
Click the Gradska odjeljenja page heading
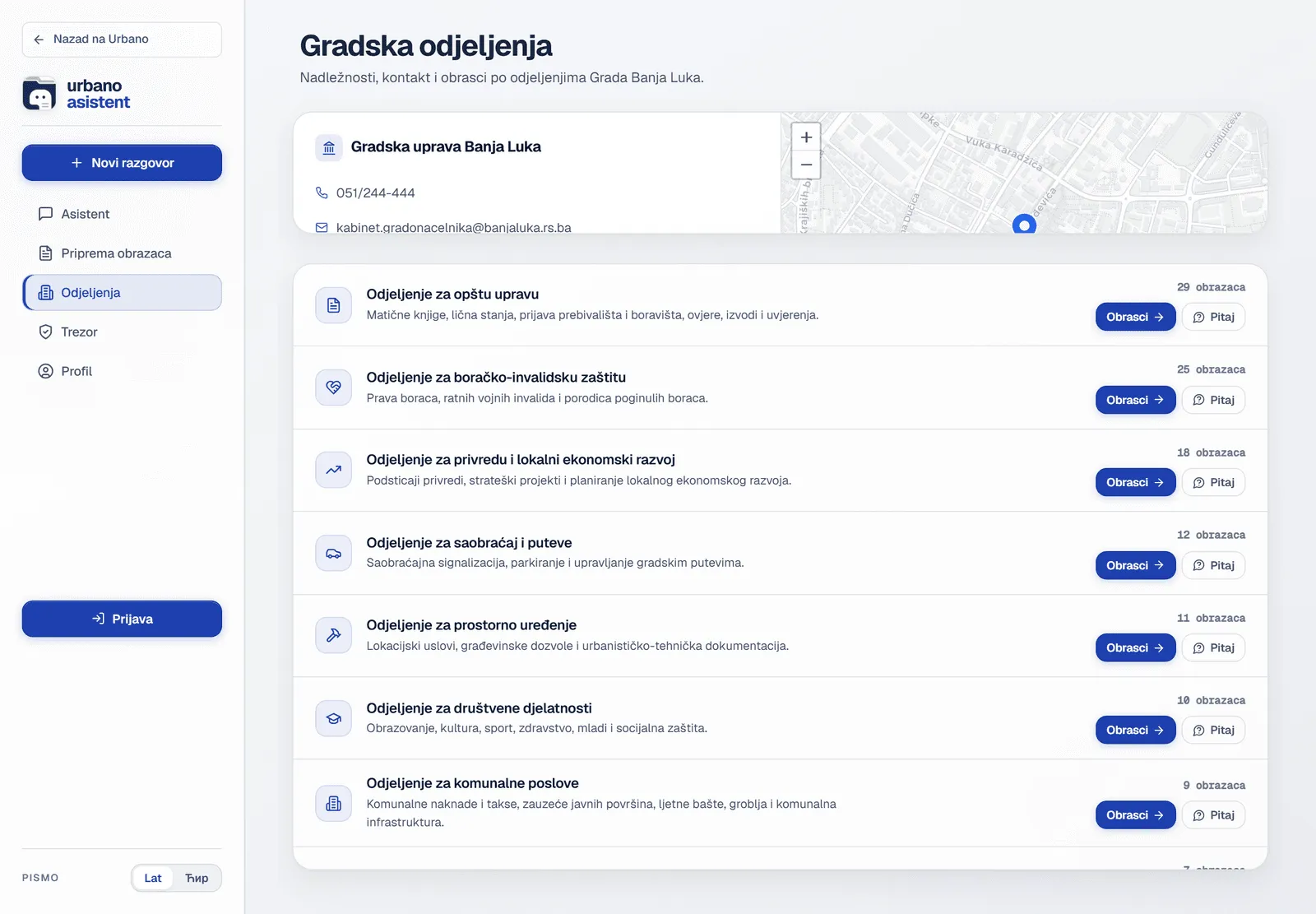(426, 46)
